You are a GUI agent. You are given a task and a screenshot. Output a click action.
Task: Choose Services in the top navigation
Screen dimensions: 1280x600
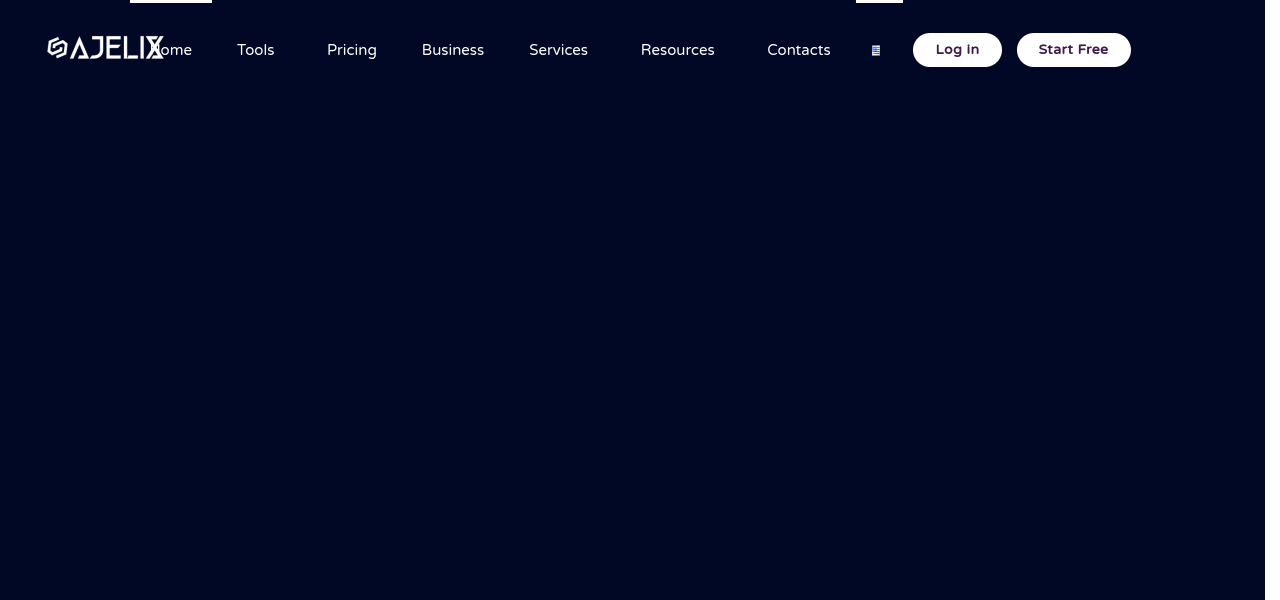[x=558, y=50]
